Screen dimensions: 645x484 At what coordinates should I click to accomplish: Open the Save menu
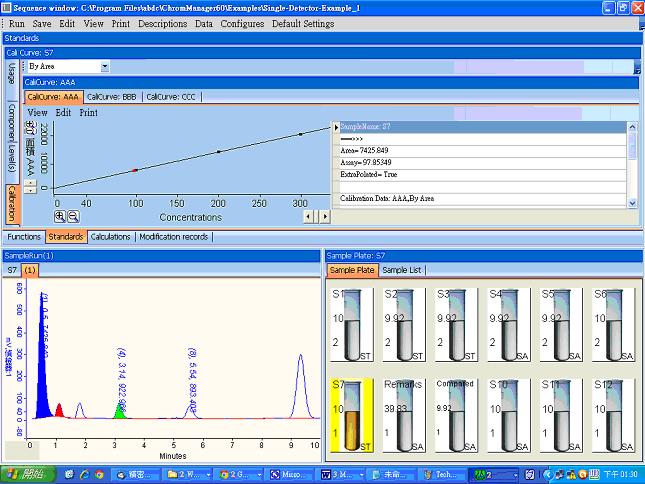coord(42,24)
